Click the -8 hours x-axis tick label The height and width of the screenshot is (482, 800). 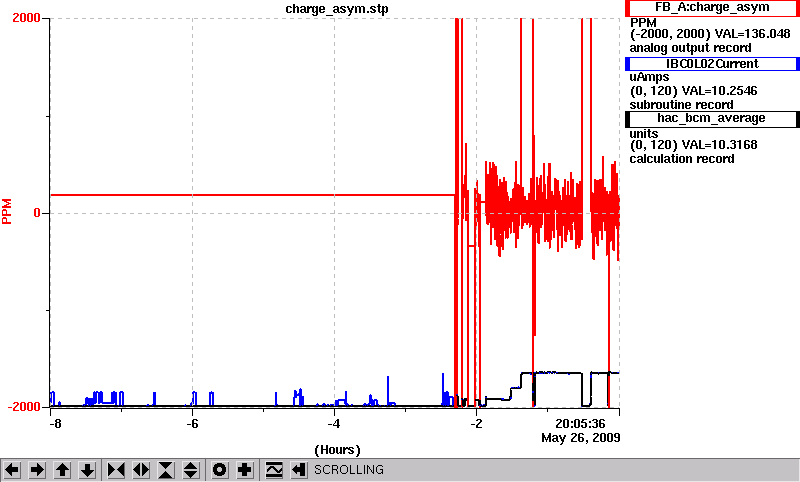tap(55, 424)
